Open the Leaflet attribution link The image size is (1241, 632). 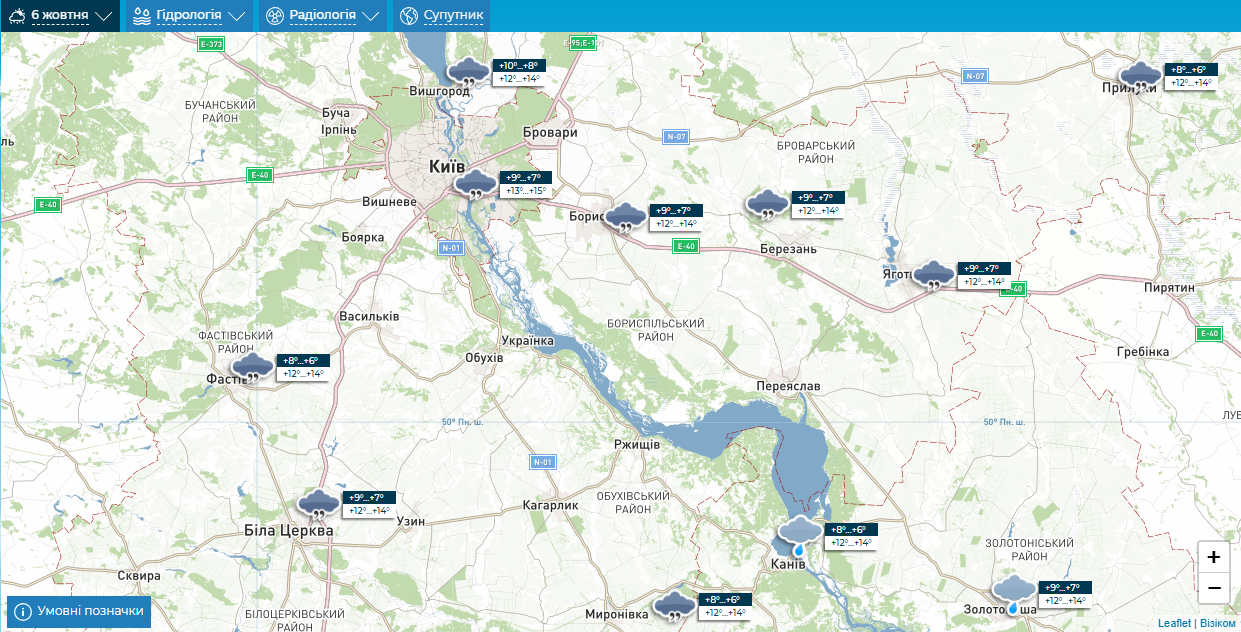(1174, 623)
